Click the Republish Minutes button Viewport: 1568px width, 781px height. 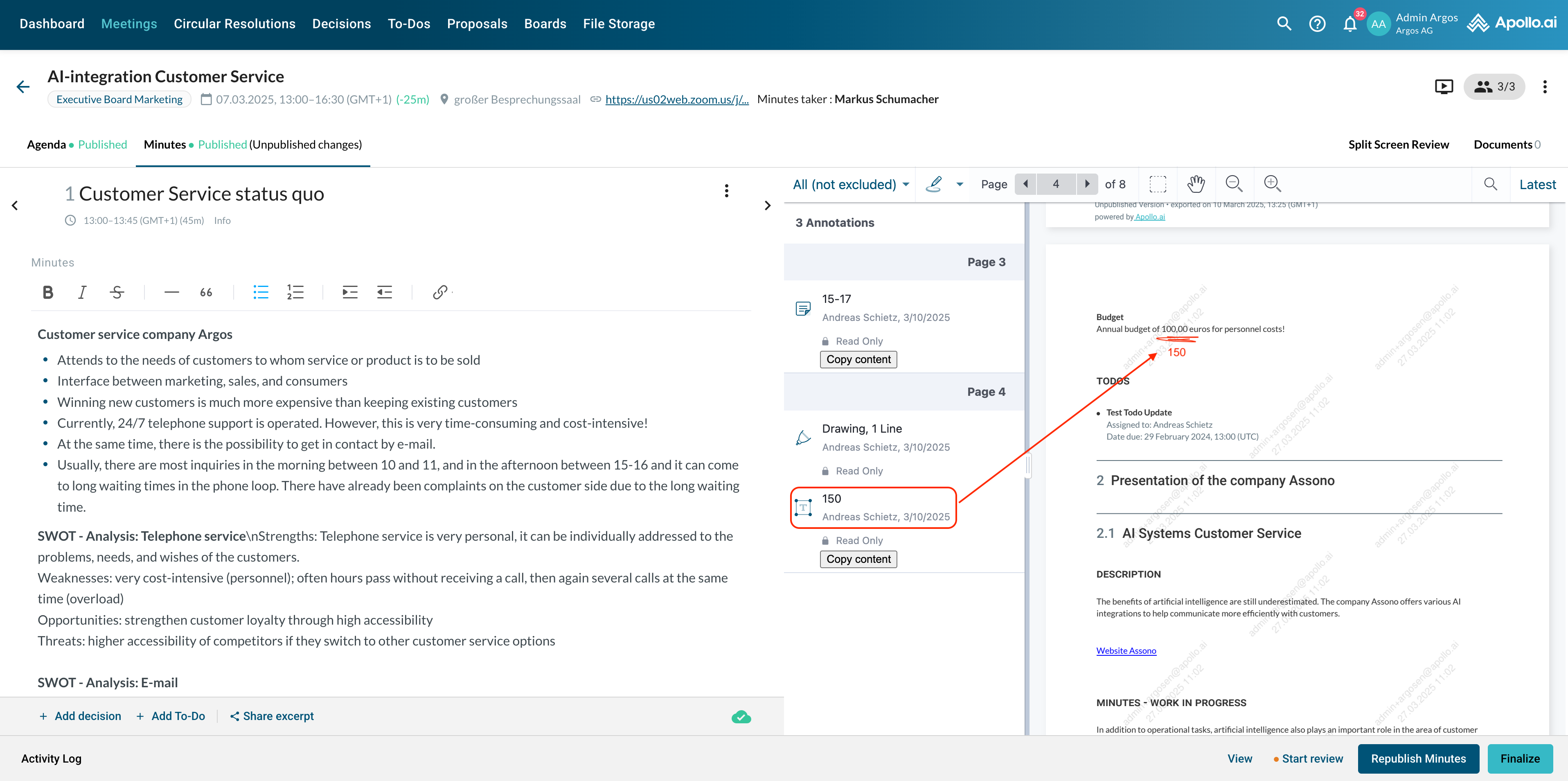click(1418, 758)
